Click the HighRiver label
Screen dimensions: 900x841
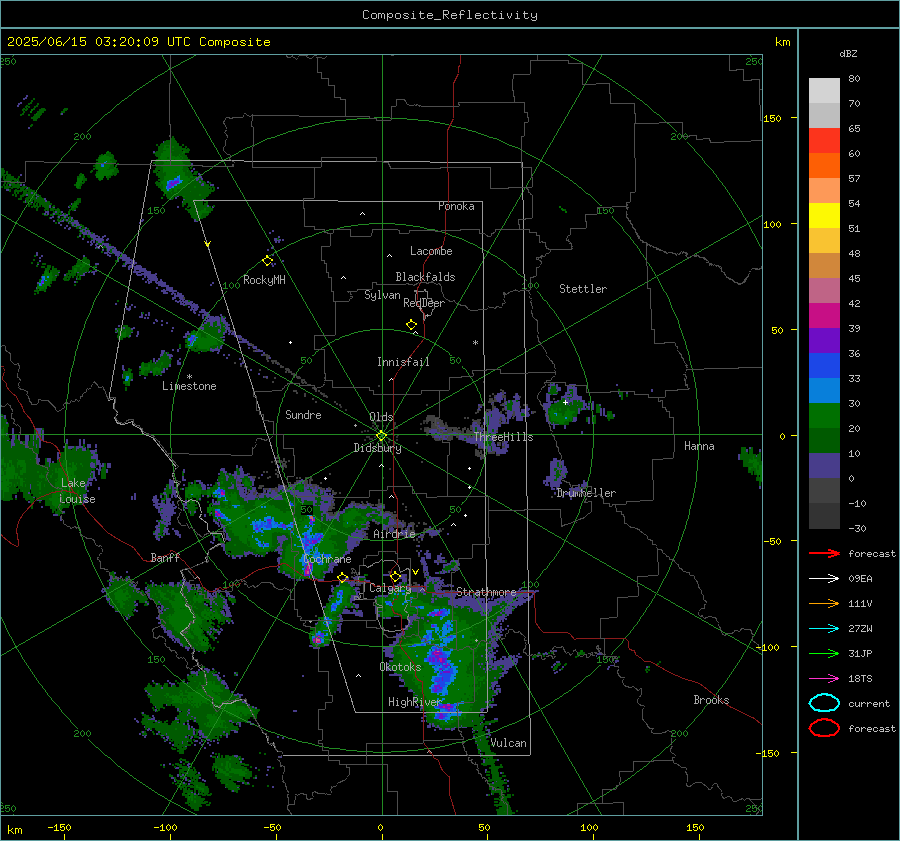pyautogui.click(x=414, y=702)
